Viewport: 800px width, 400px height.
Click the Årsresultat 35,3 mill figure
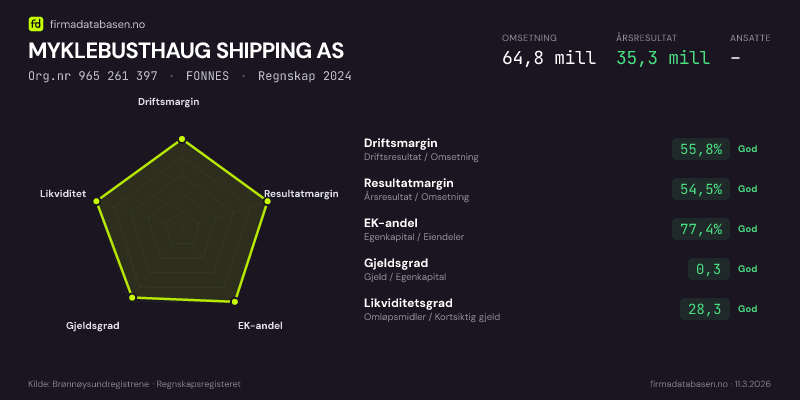(x=663, y=58)
